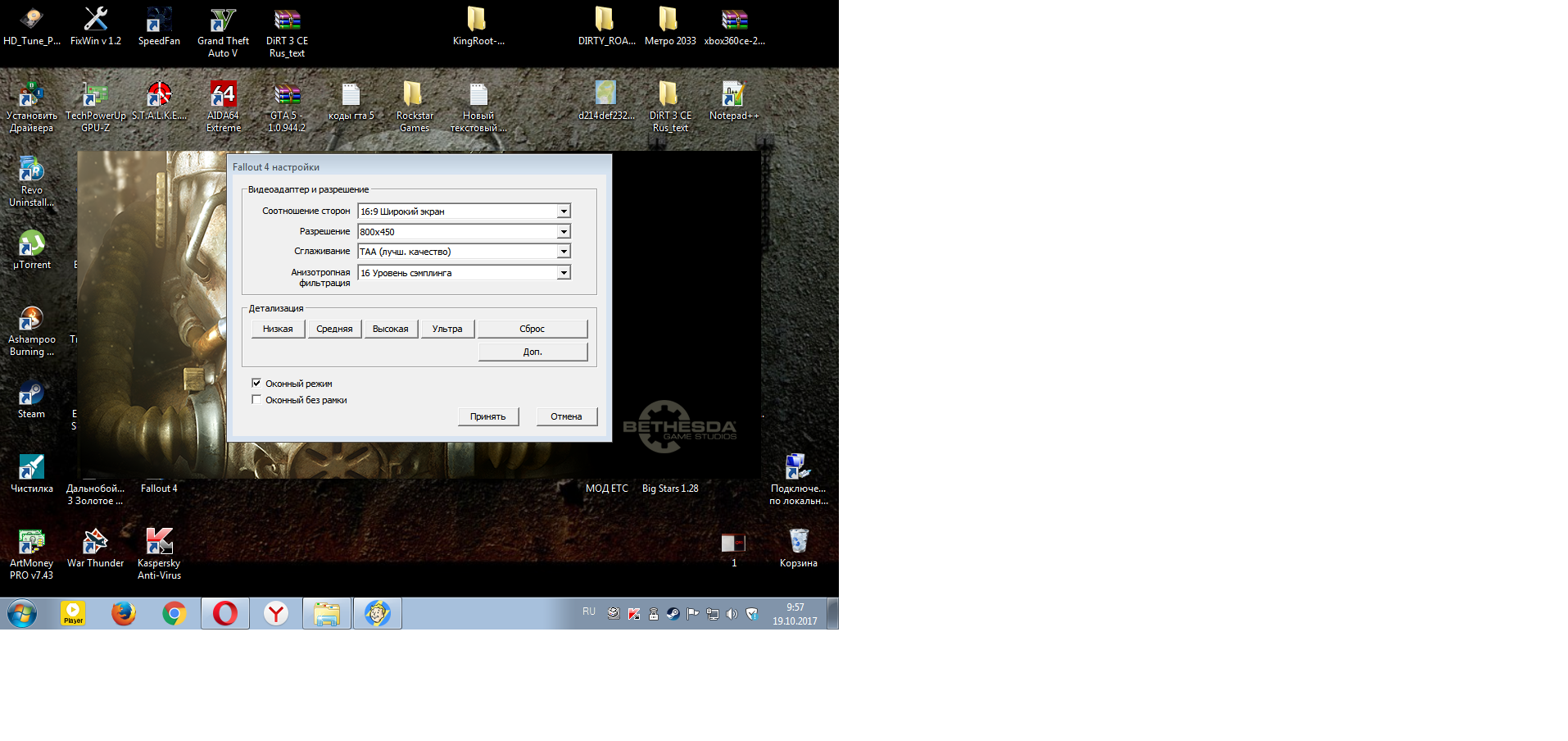
Task: Select the Kaspersky Anti-Virus desktop shortcut
Action: [159, 554]
